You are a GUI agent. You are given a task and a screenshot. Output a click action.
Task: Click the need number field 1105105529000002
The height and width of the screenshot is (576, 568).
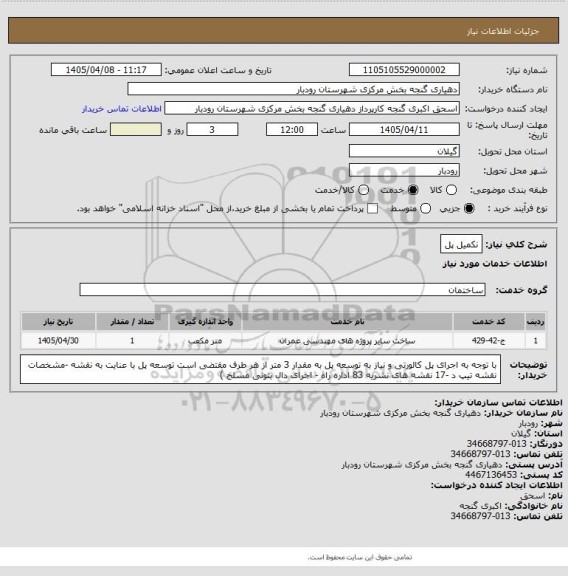[x=404, y=70]
